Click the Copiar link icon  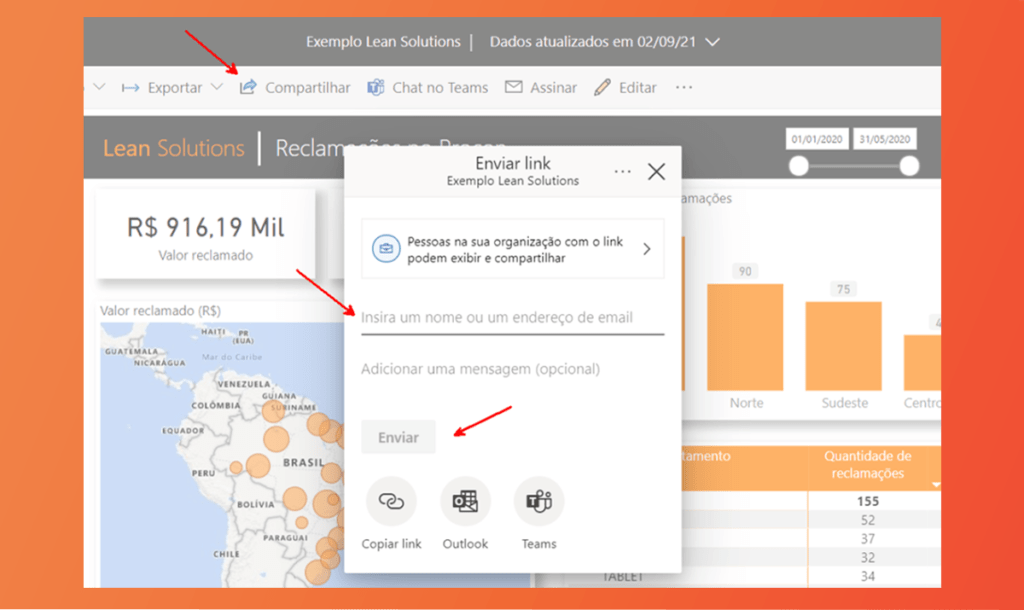(x=391, y=502)
